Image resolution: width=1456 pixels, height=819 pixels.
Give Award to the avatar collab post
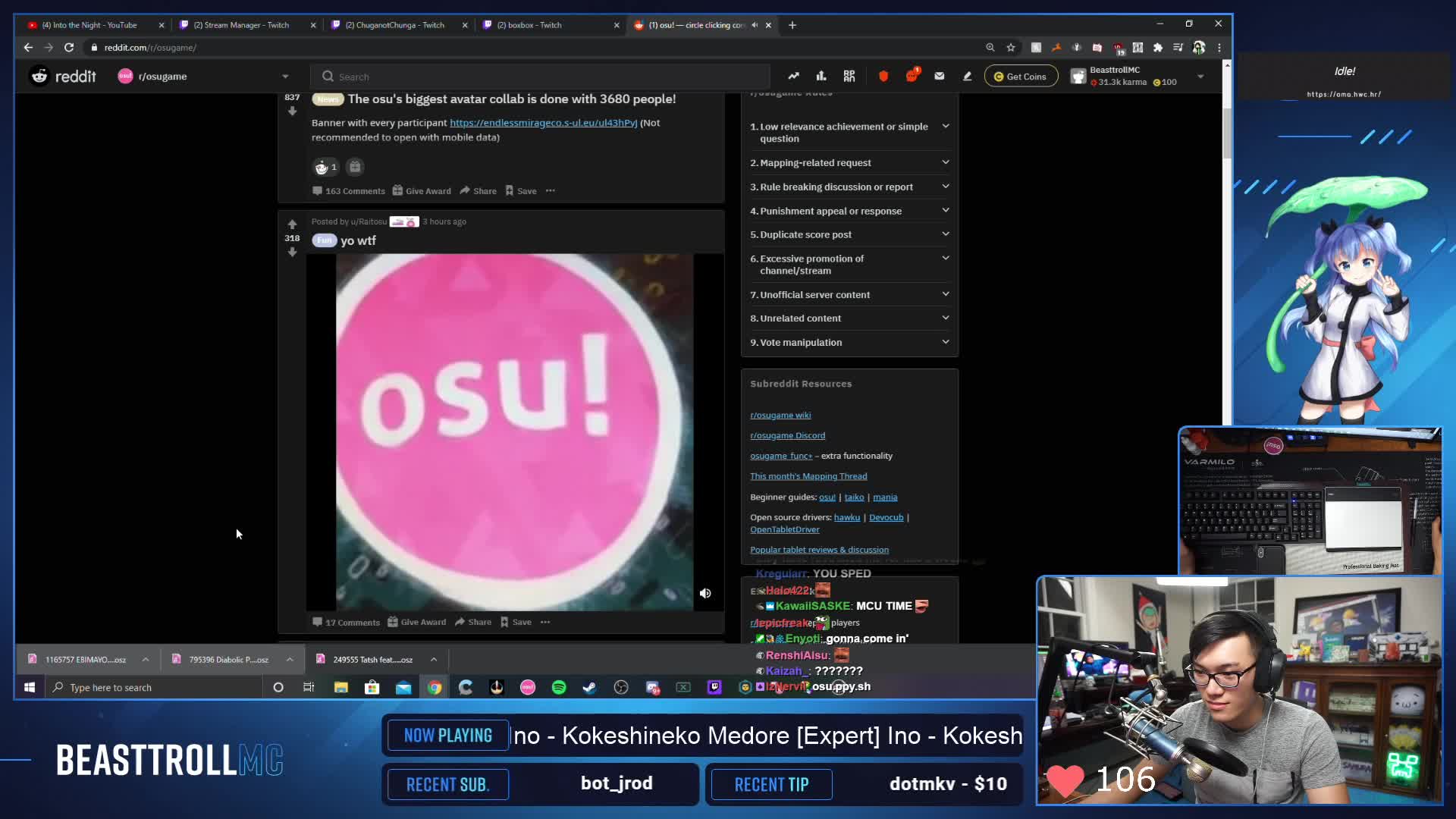click(x=422, y=191)
